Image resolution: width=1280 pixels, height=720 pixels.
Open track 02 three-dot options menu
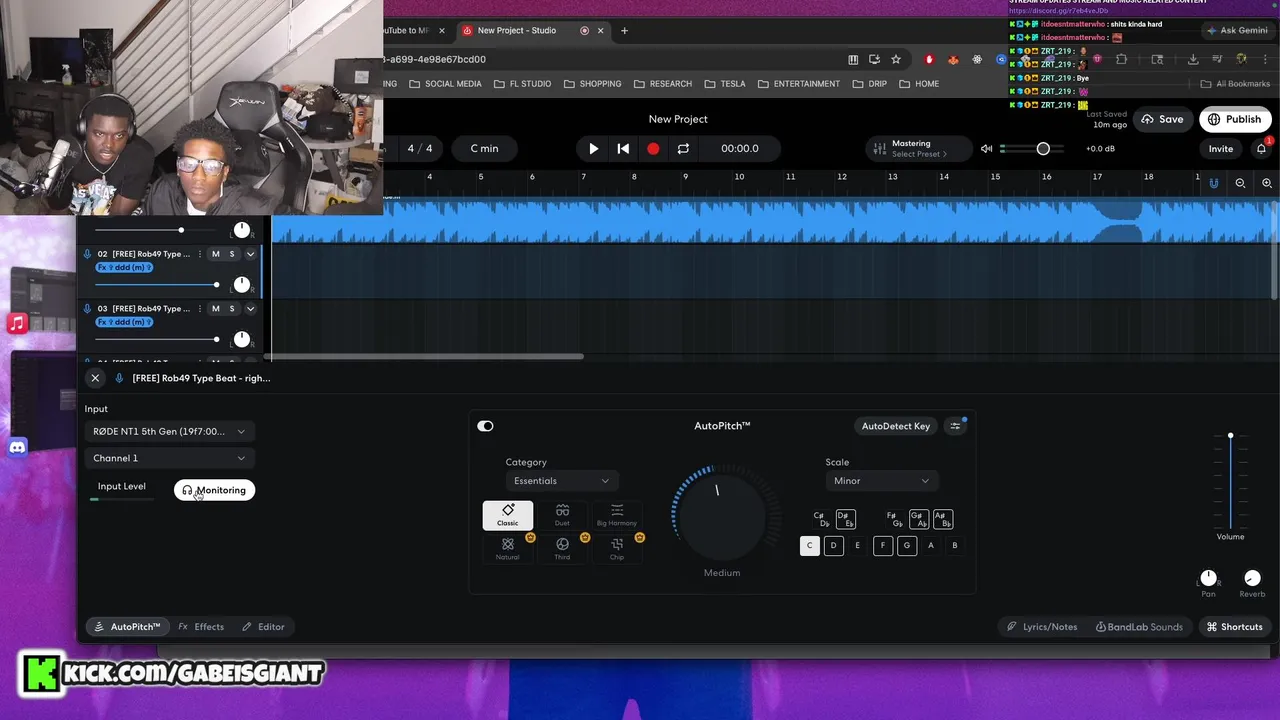(200, 254)
